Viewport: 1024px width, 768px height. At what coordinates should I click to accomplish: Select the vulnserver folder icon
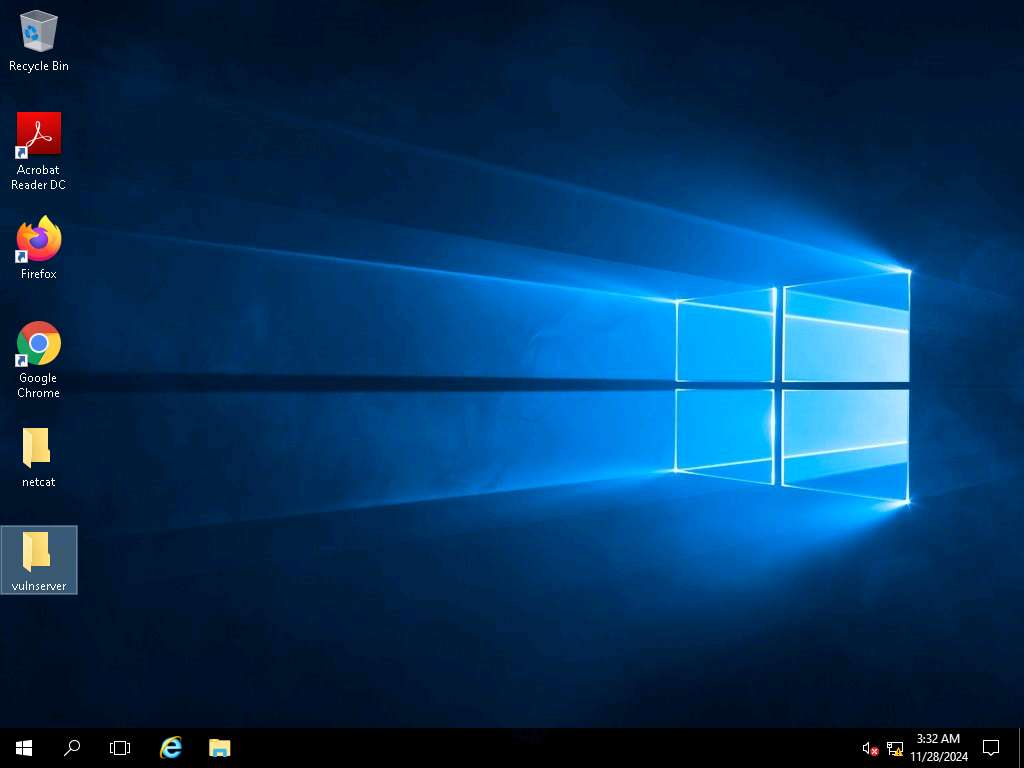point(37,552)
